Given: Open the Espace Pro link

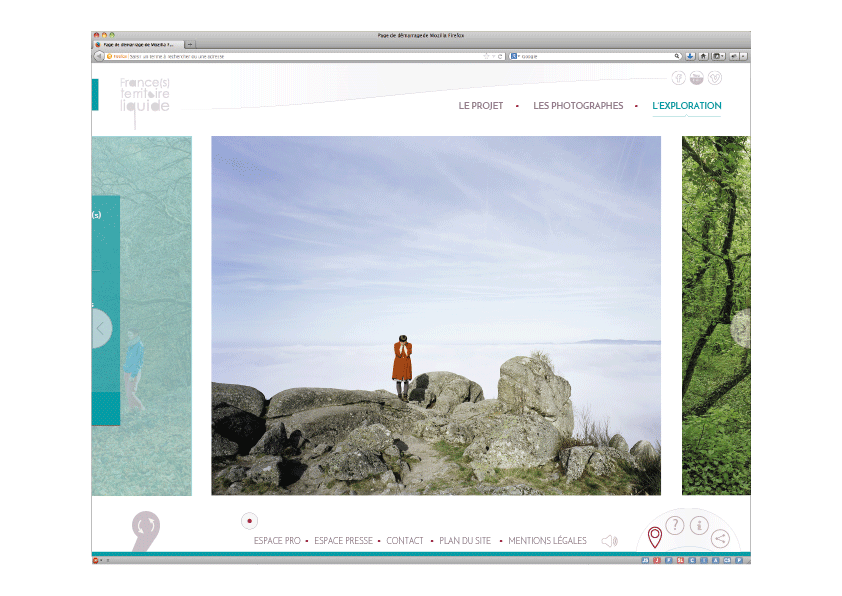Looking at the screenshot, I should (x=277, y=541).
